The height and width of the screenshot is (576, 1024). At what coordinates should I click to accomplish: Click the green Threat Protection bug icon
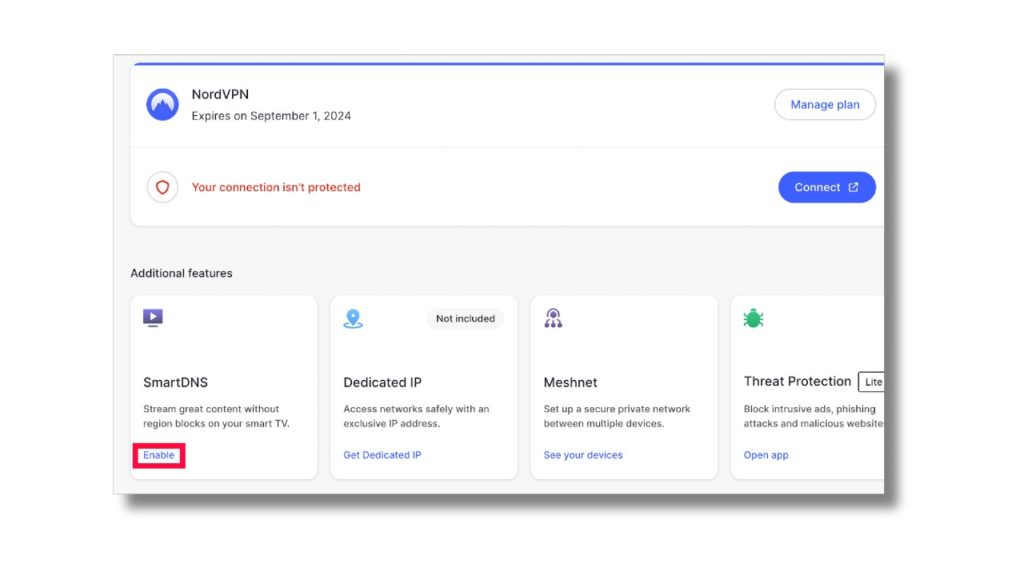point(753,318)
